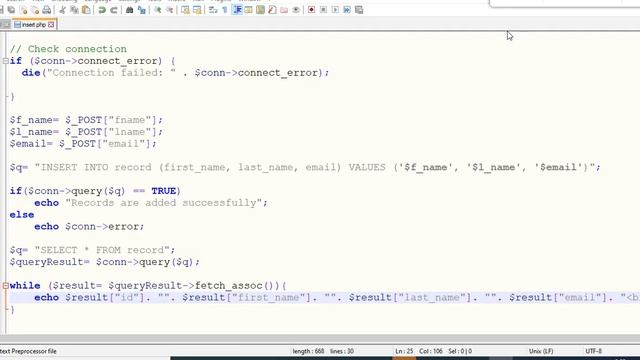
Task: Click the Save All toolbar icon
Action: pyautogui.click(x=11, y=10)
